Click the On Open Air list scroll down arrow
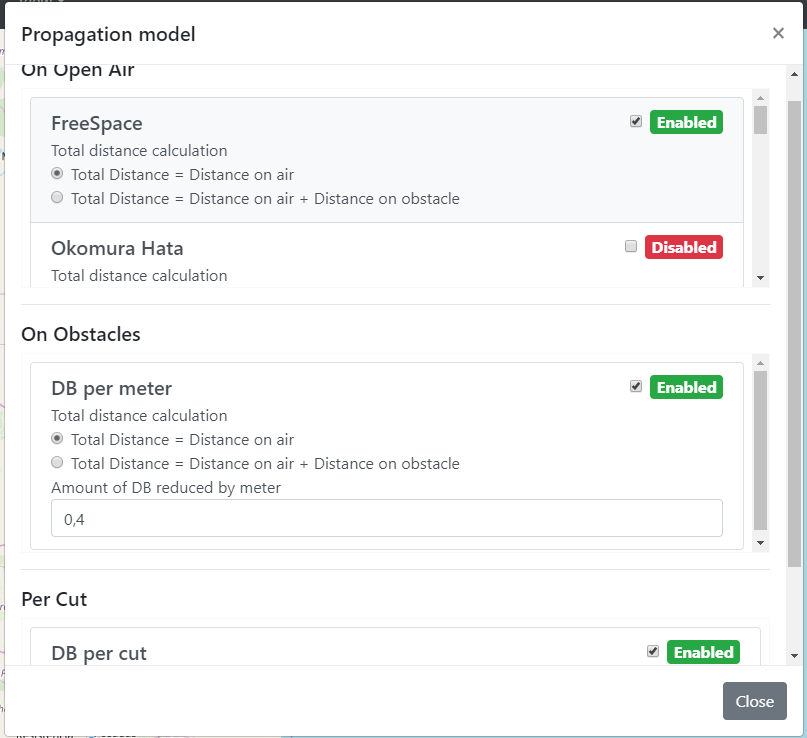The image size is (807, 738). click(760, 278)
